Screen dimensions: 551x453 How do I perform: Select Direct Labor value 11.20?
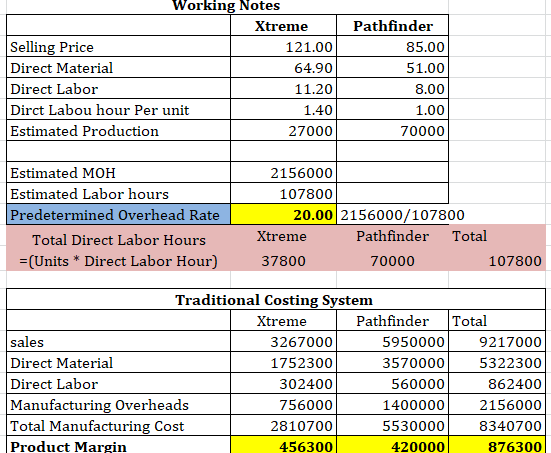pyautogui.click(x=283, y=89)
